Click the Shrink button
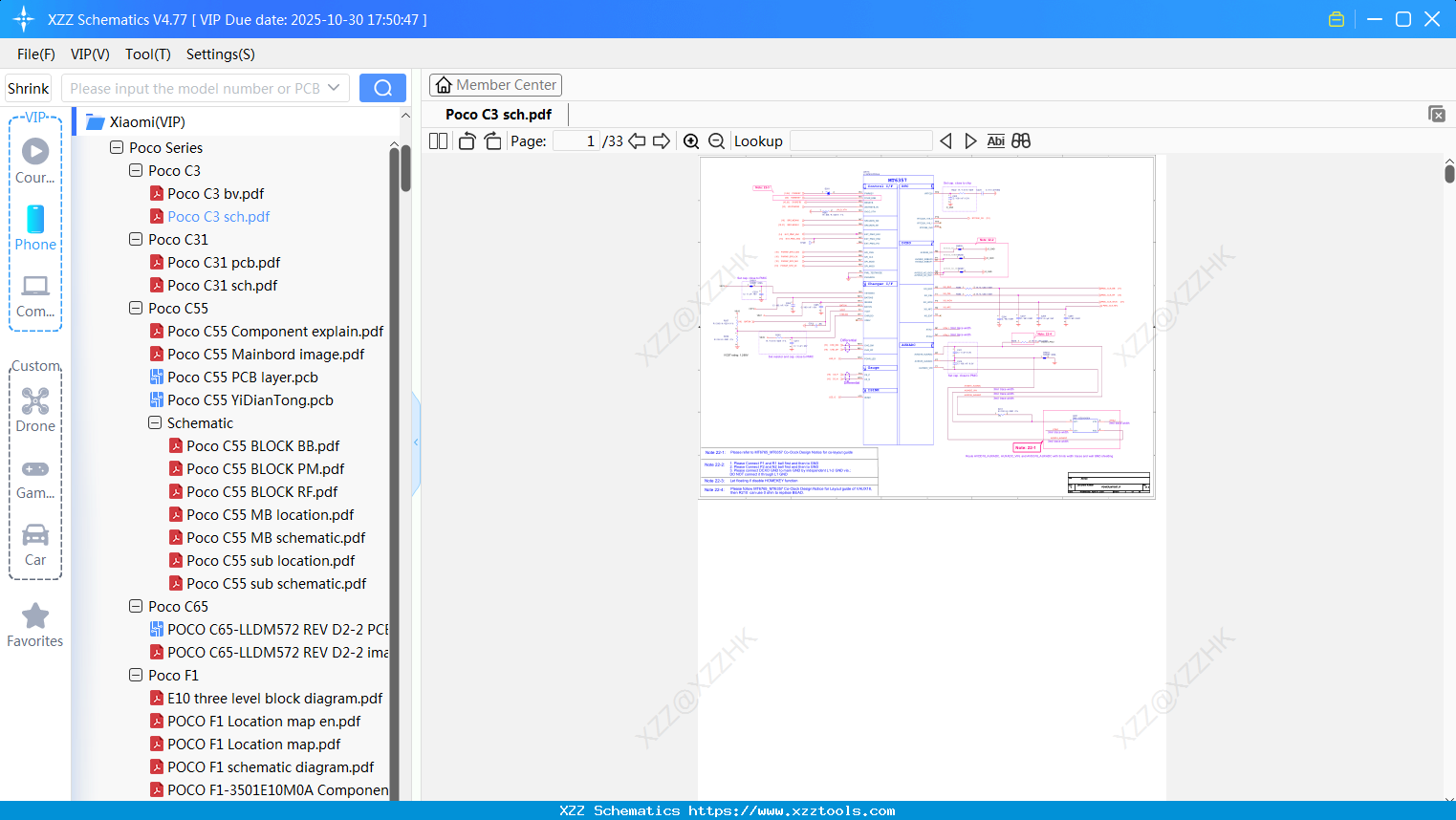This screenshot has height=820, width=1456. (x=28, y=88)
